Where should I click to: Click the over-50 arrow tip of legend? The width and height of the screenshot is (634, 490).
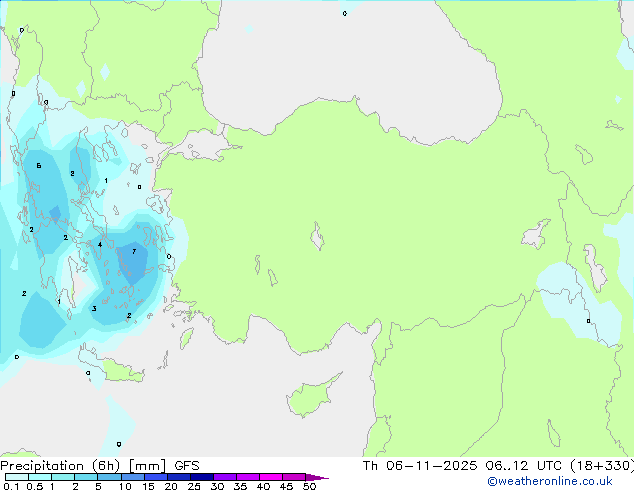317,477
